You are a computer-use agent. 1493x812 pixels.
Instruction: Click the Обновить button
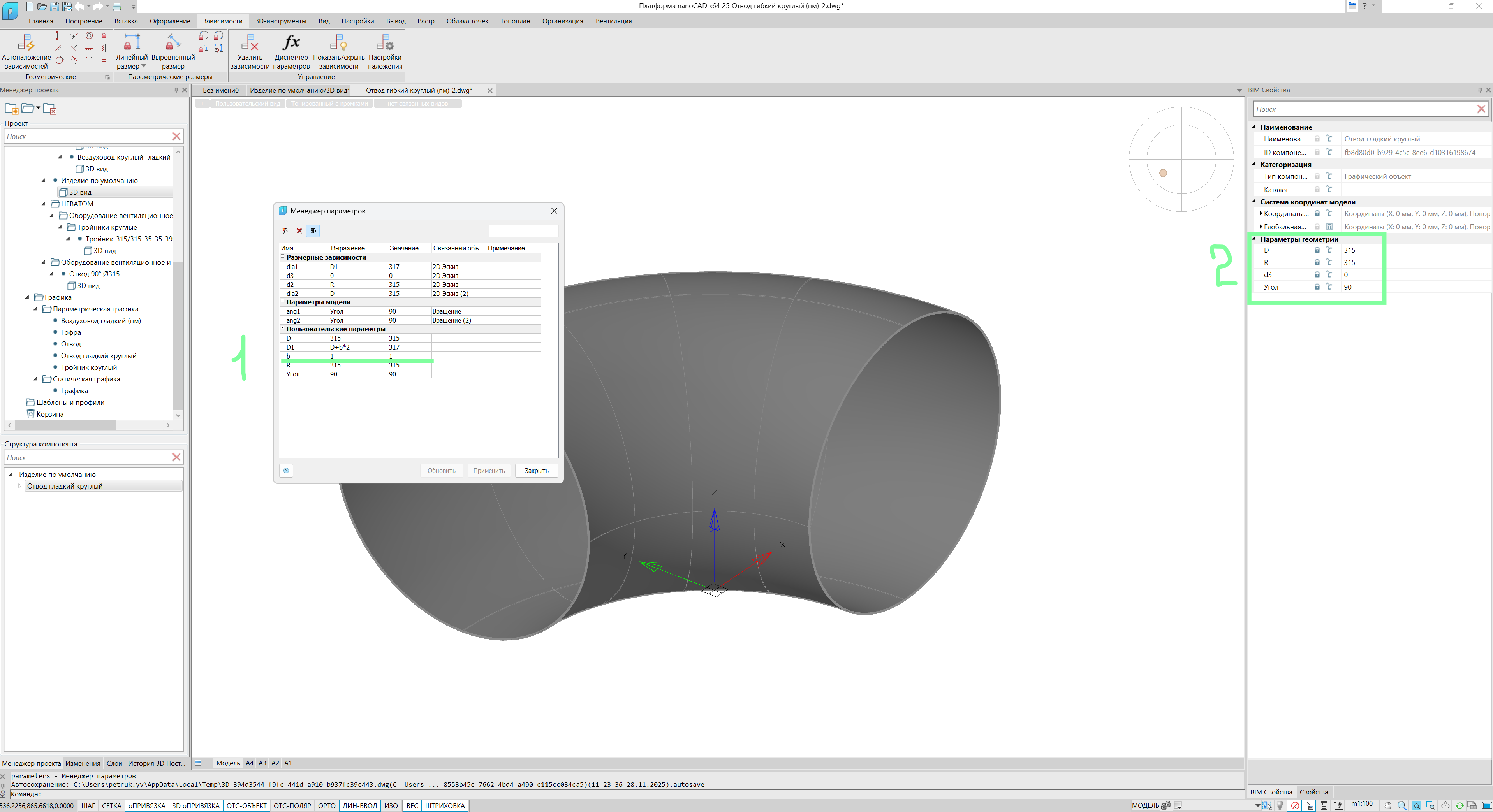441,470
